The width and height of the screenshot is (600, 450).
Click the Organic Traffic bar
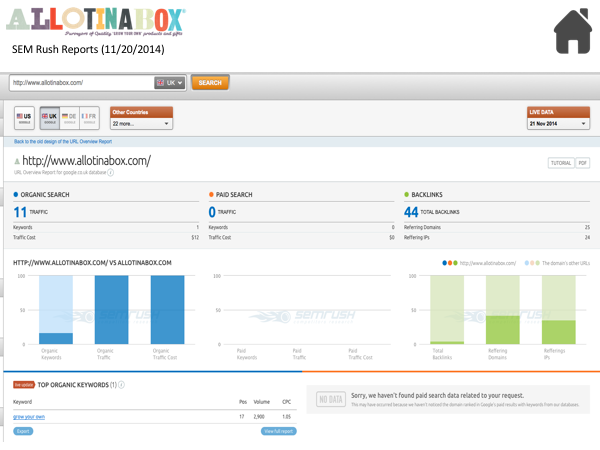(112, 310)
